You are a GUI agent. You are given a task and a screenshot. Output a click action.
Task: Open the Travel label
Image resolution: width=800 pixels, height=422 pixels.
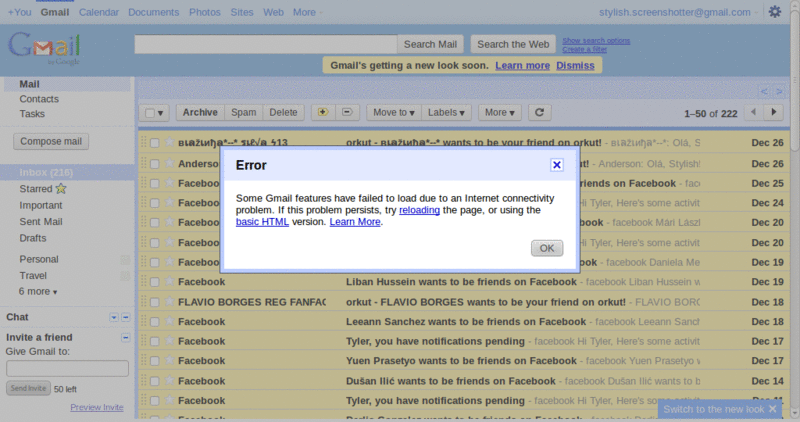(x=33, y=276)
